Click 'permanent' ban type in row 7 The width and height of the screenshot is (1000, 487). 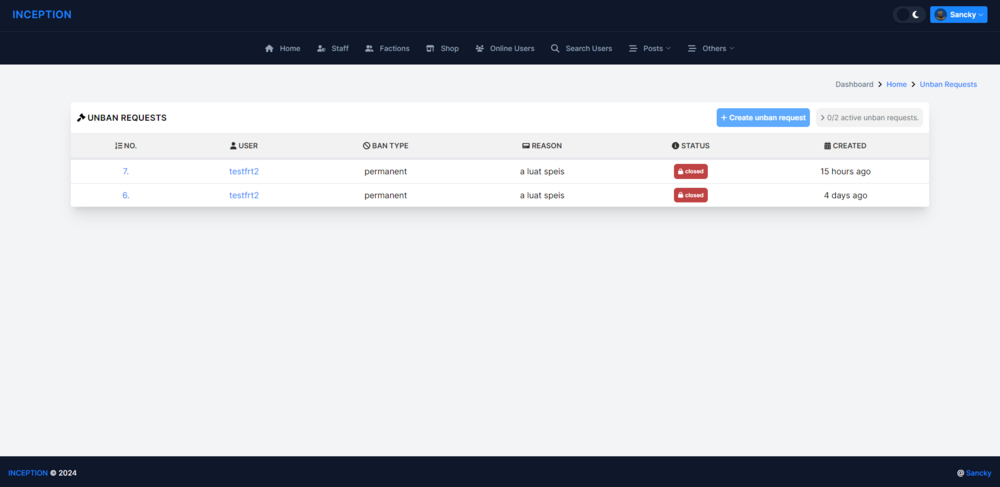[386, 171]
